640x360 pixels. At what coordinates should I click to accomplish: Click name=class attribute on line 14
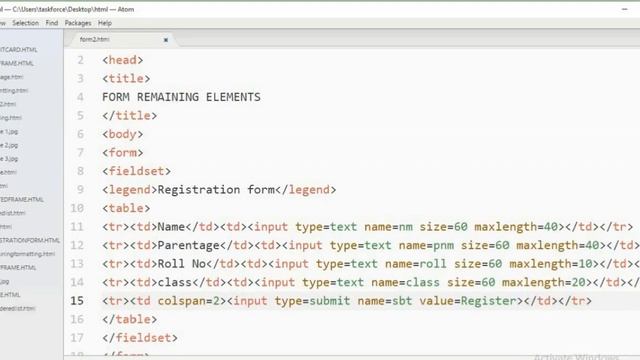405,282
